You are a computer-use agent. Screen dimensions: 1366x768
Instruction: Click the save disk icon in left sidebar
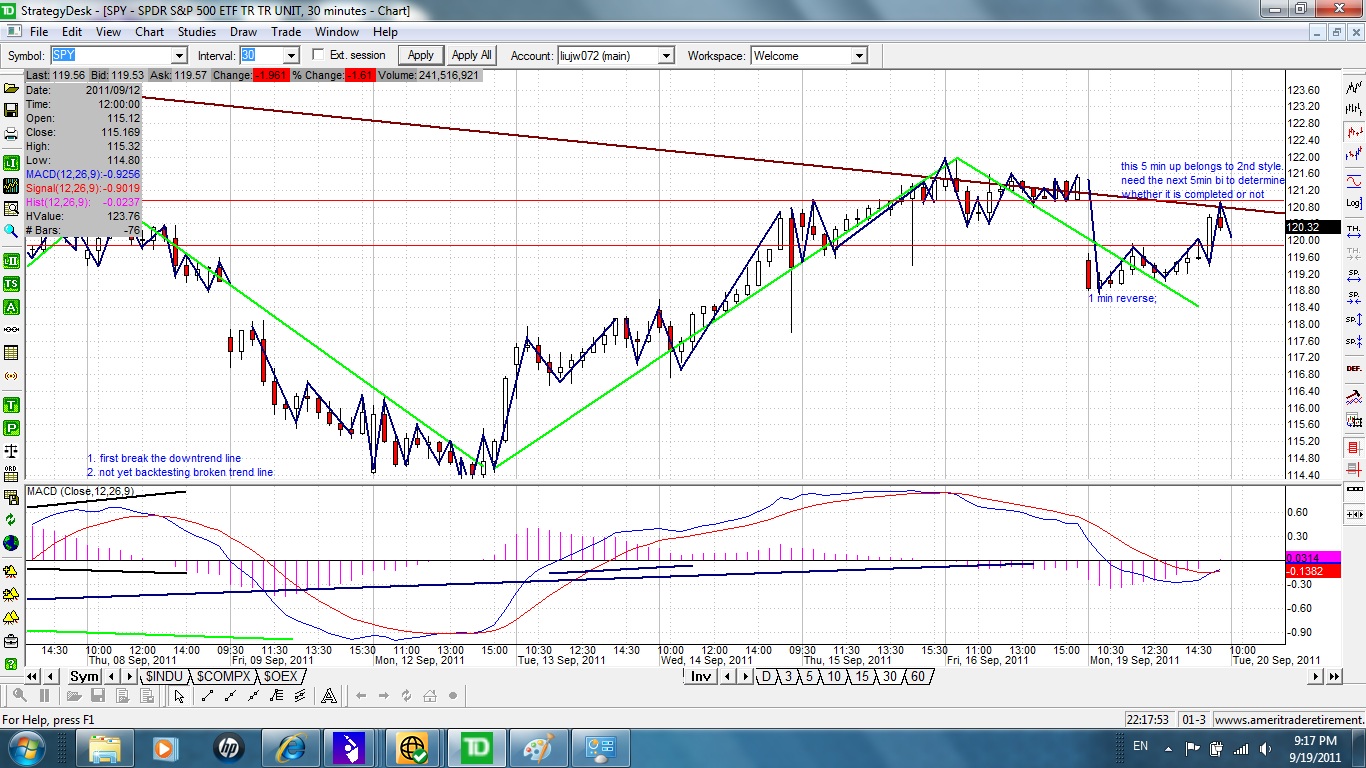point(11,111)
